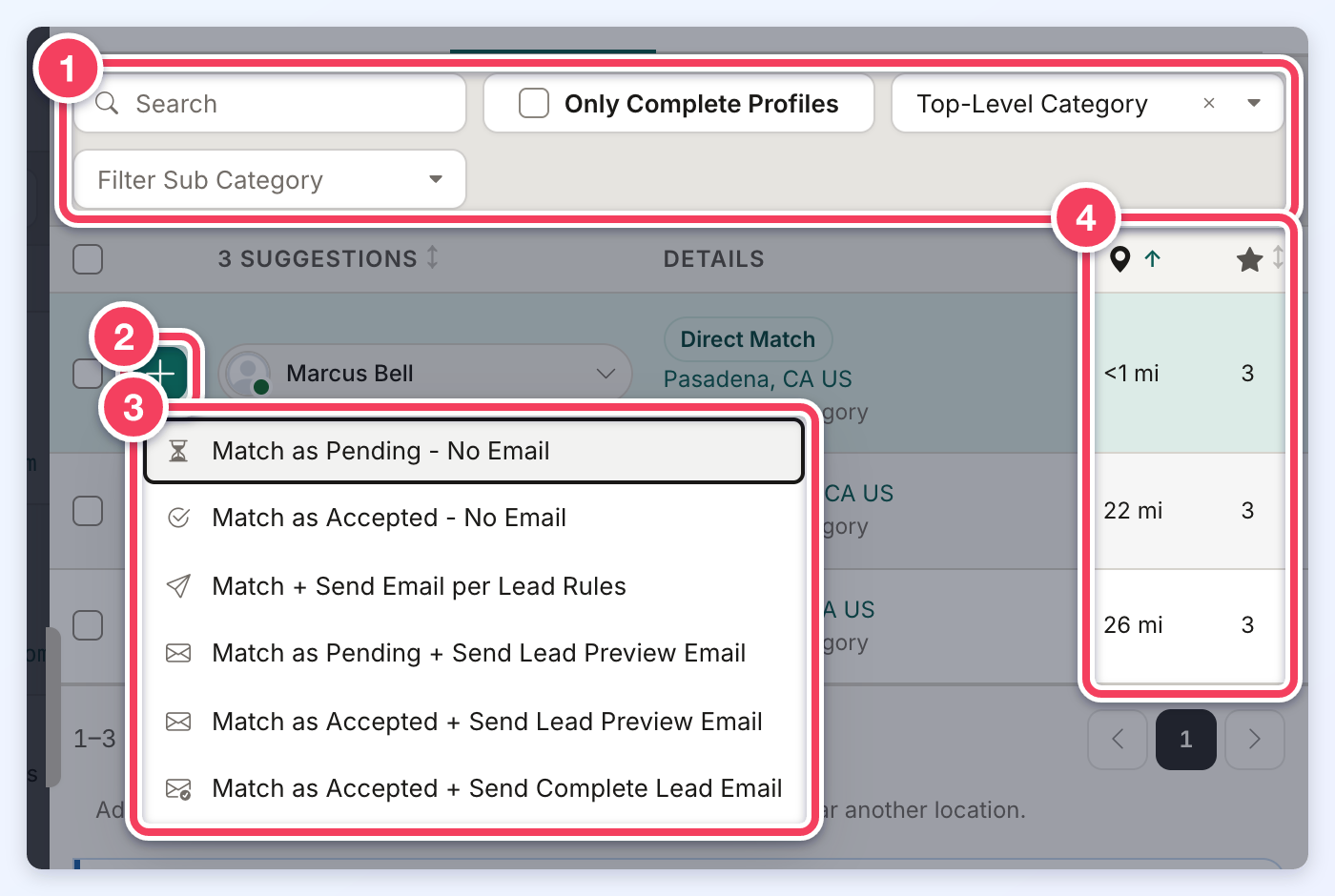Click the DETAILS column header

[714, 259]
